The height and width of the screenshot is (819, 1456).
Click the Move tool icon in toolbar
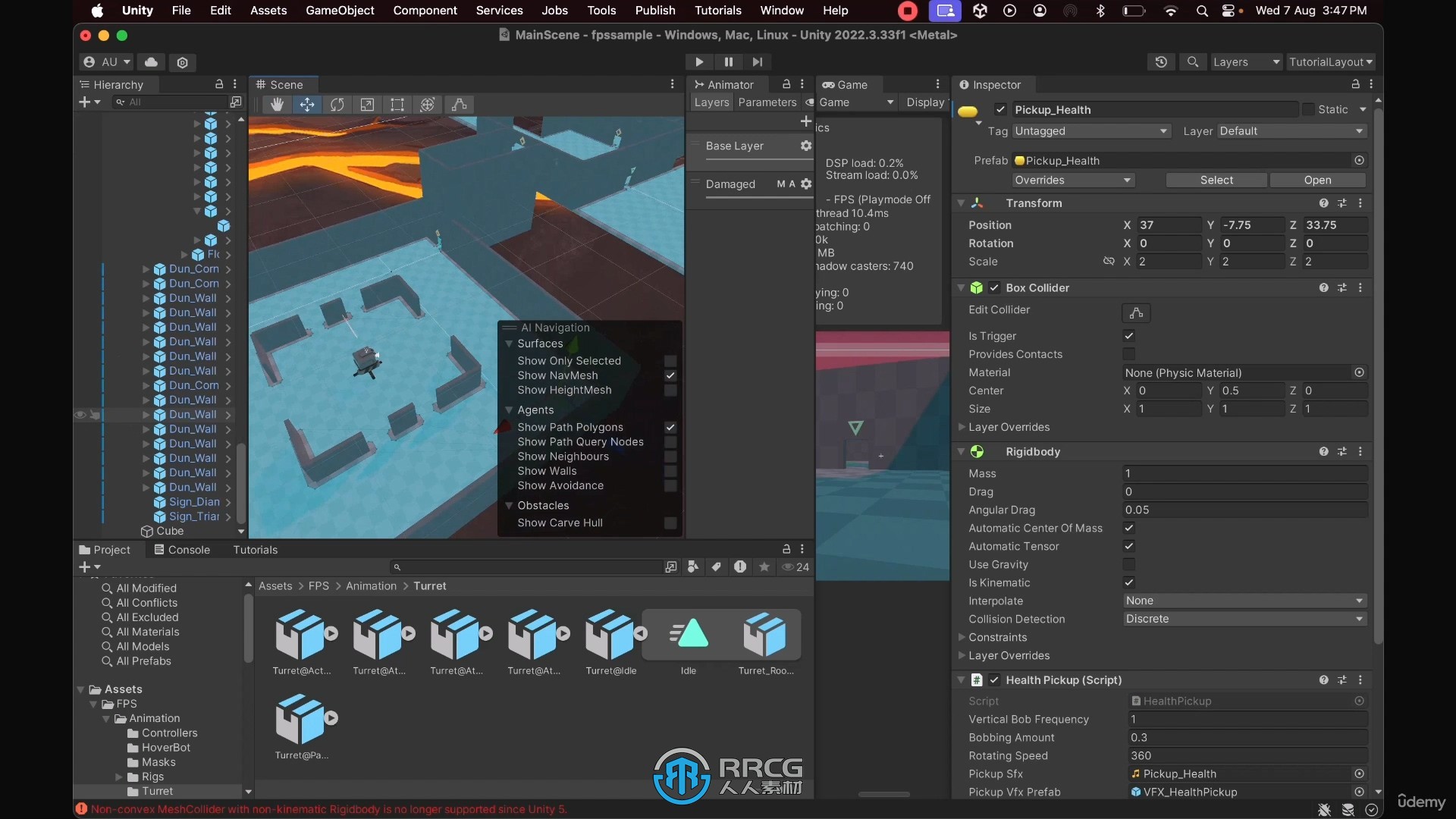coord(307,104)
